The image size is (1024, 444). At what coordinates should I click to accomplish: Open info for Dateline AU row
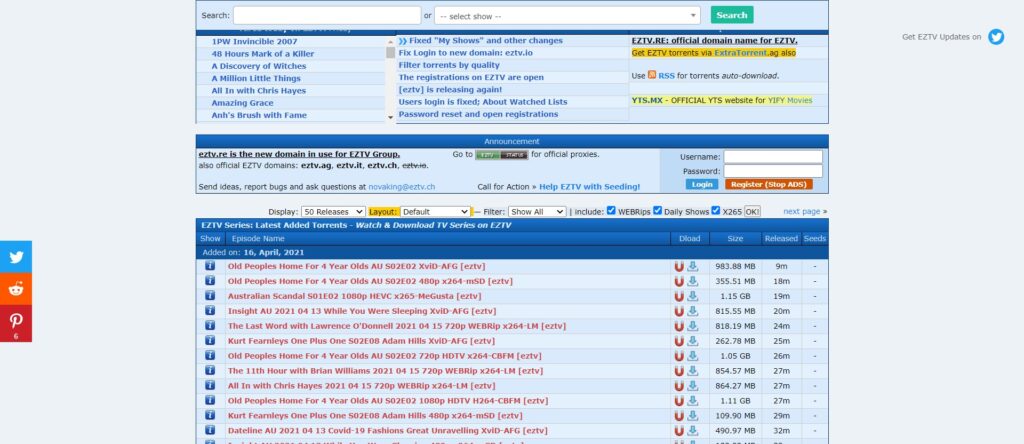coord(210,430)
